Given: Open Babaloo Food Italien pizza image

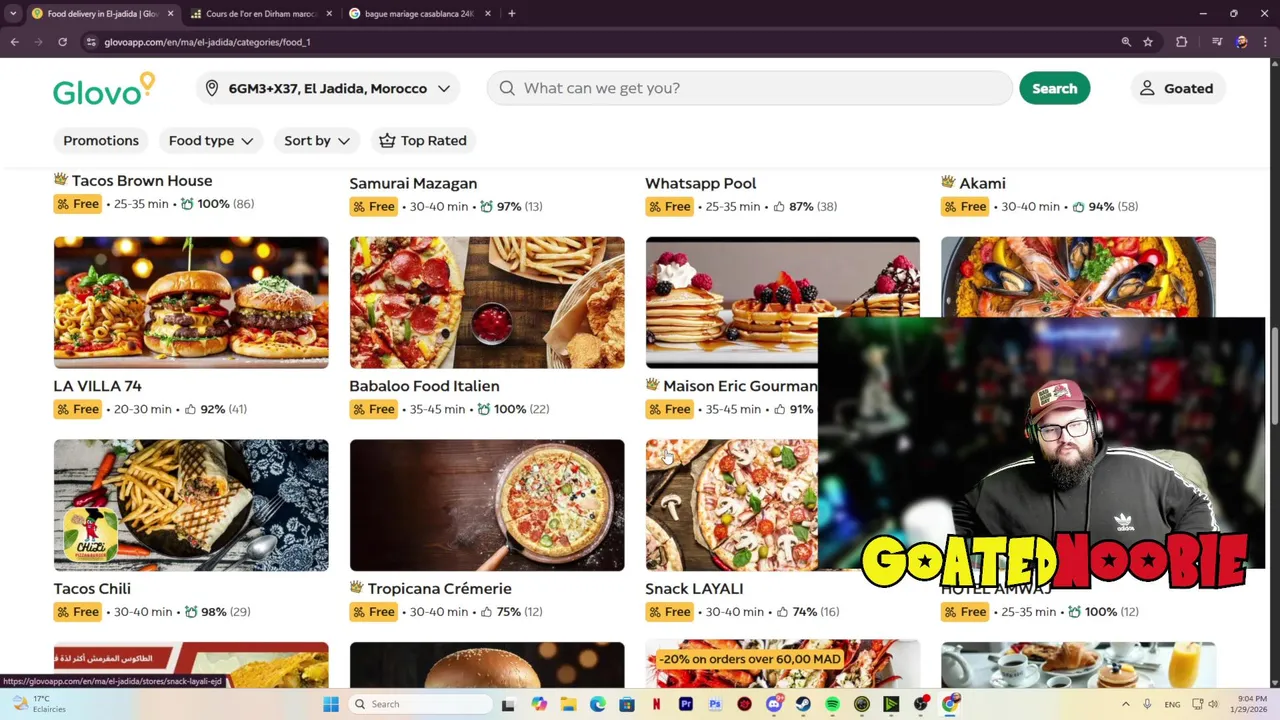Looking at the screenshot, I should point(487,302).
